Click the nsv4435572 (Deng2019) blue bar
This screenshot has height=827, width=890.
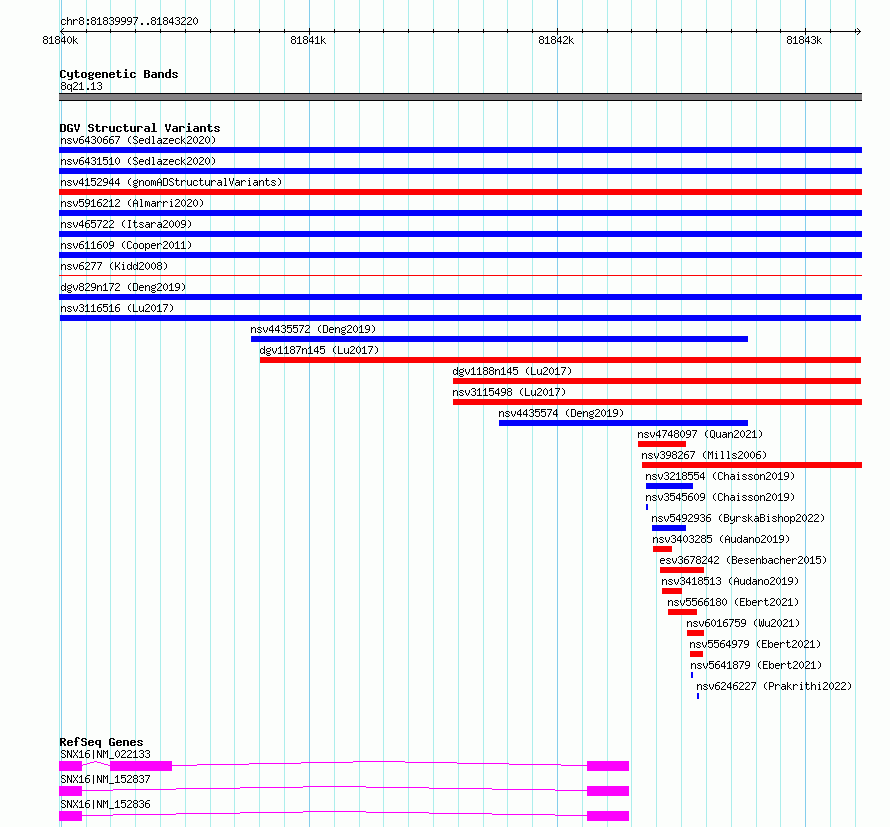[x=499, y=339]
